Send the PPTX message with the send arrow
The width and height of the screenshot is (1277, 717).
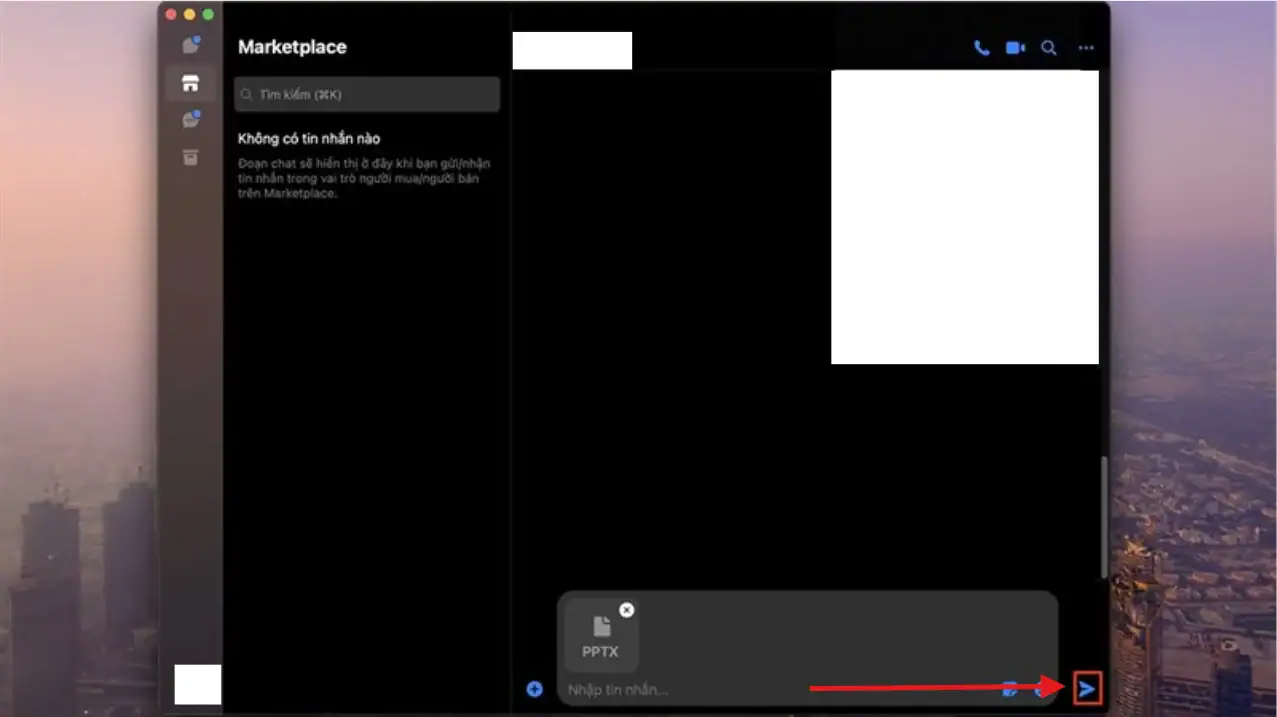(x=1087, y=688)
